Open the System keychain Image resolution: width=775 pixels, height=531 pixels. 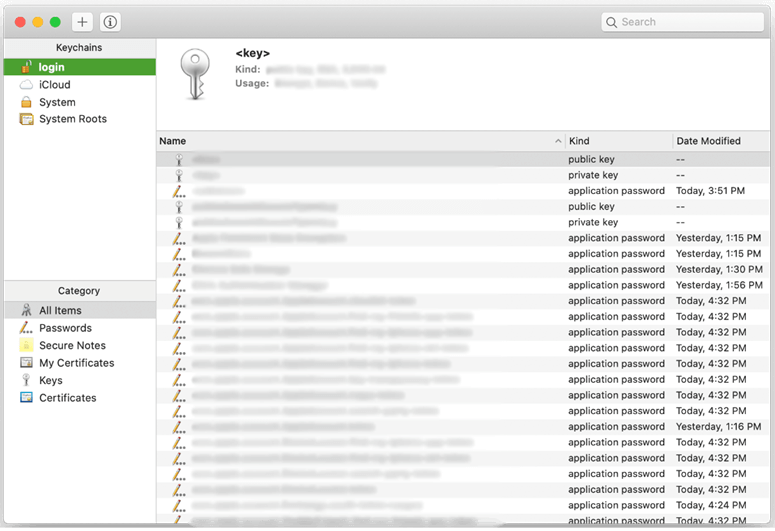pyautogui.click(x=57, y=102)
